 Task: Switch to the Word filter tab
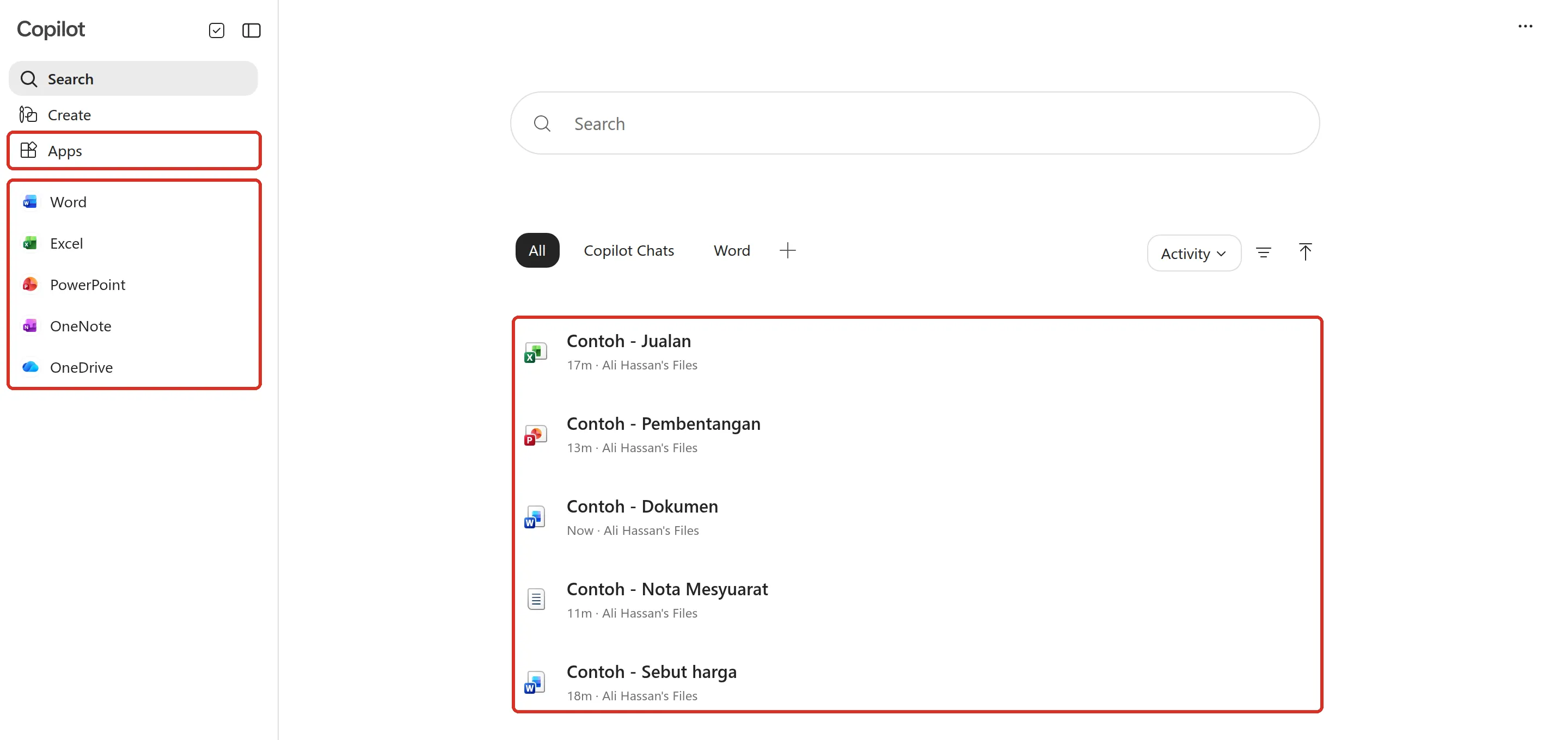(x=732, y=250)
